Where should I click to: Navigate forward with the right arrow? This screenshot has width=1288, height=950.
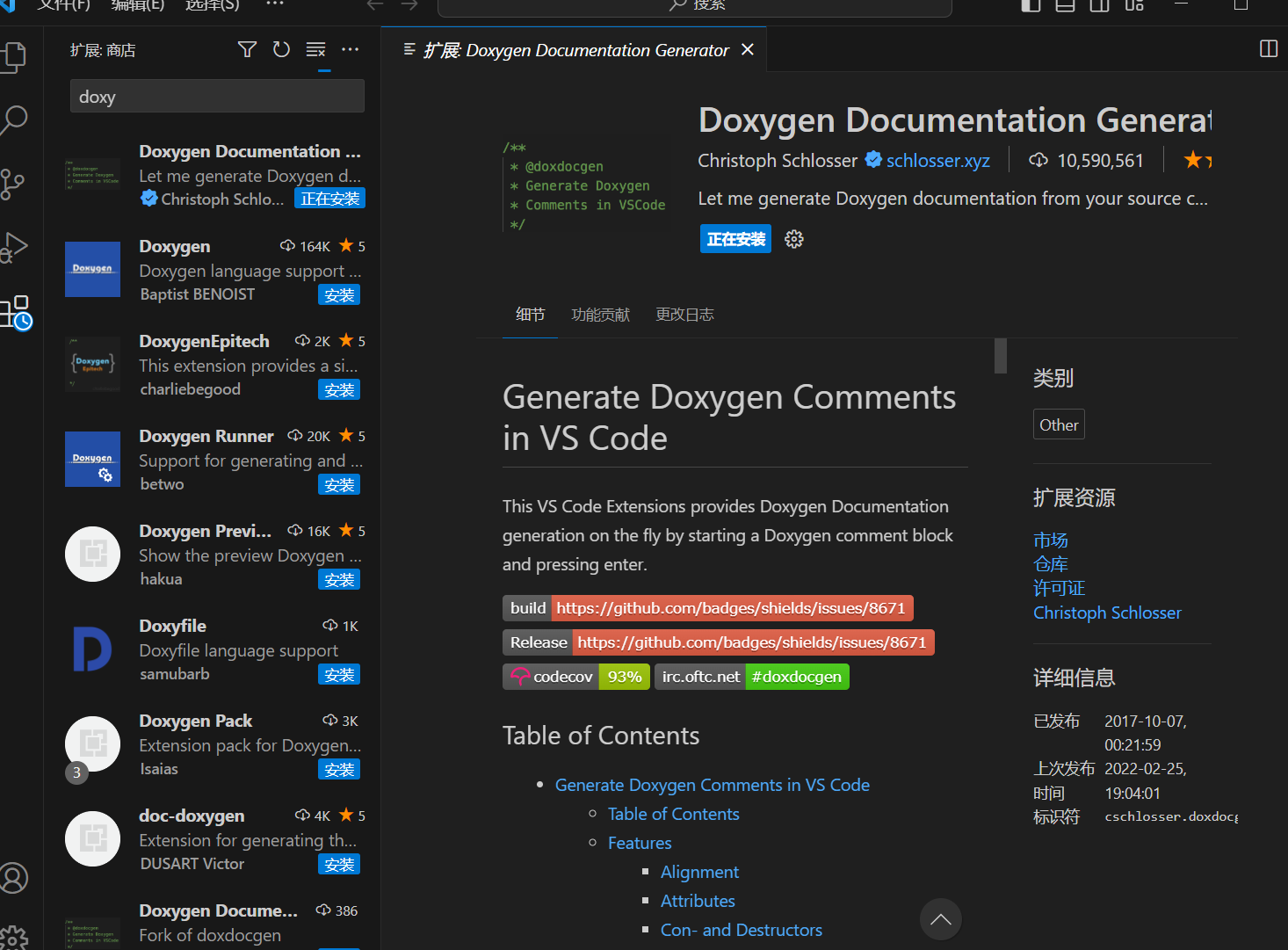tap(409, 4)
